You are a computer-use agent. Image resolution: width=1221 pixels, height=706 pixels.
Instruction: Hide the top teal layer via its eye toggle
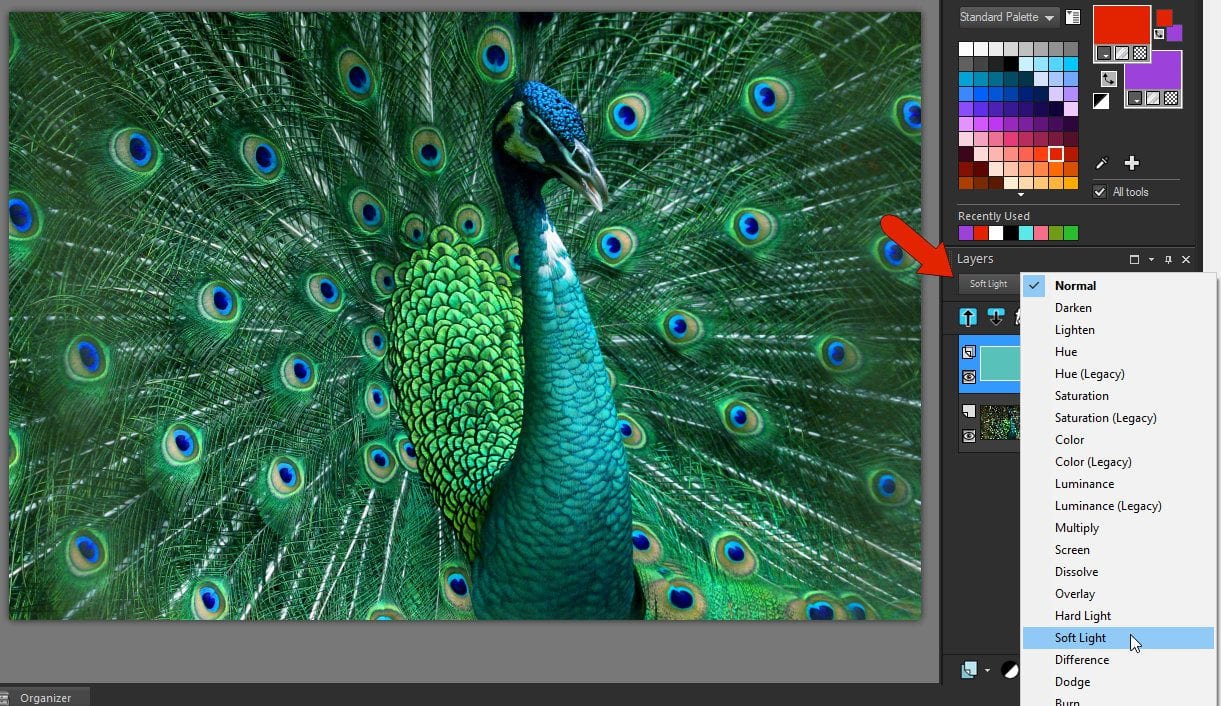click(x=968, y=376)
